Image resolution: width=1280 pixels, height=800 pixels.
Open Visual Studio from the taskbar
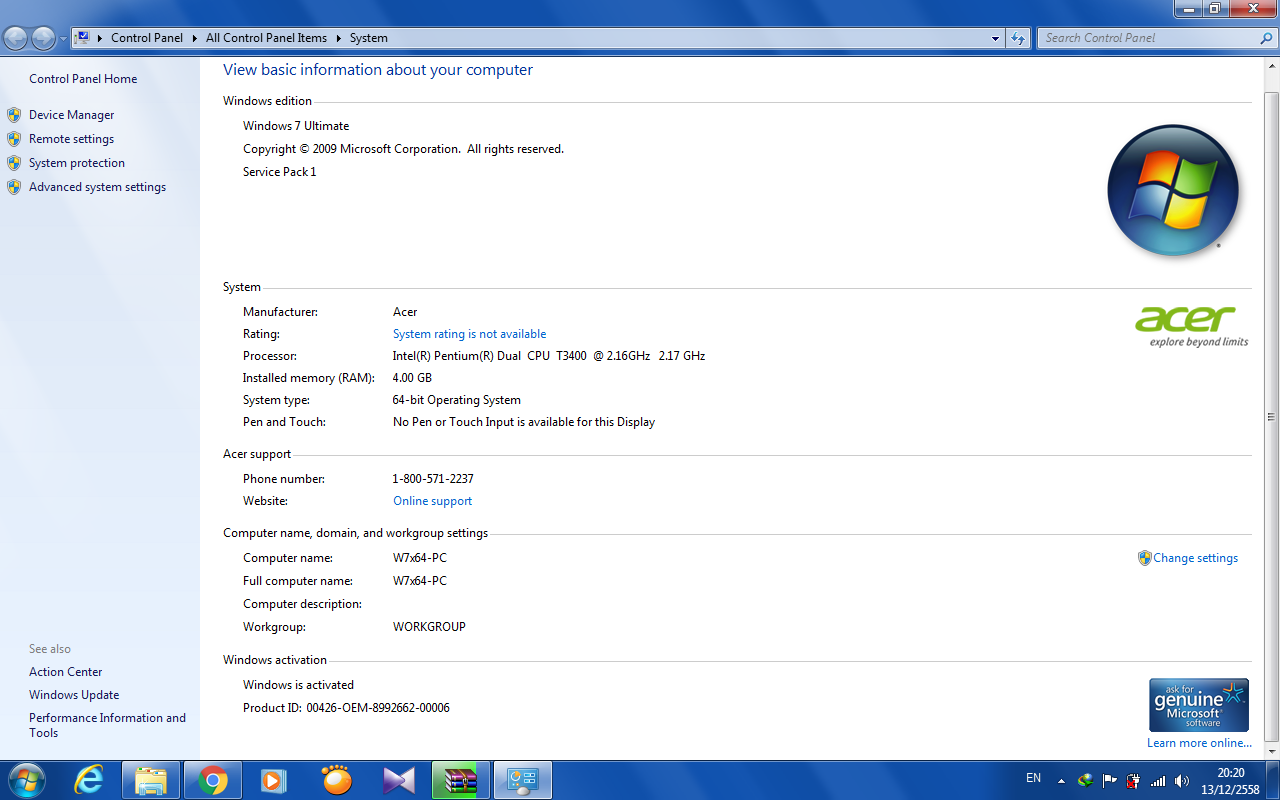(398, 780)
